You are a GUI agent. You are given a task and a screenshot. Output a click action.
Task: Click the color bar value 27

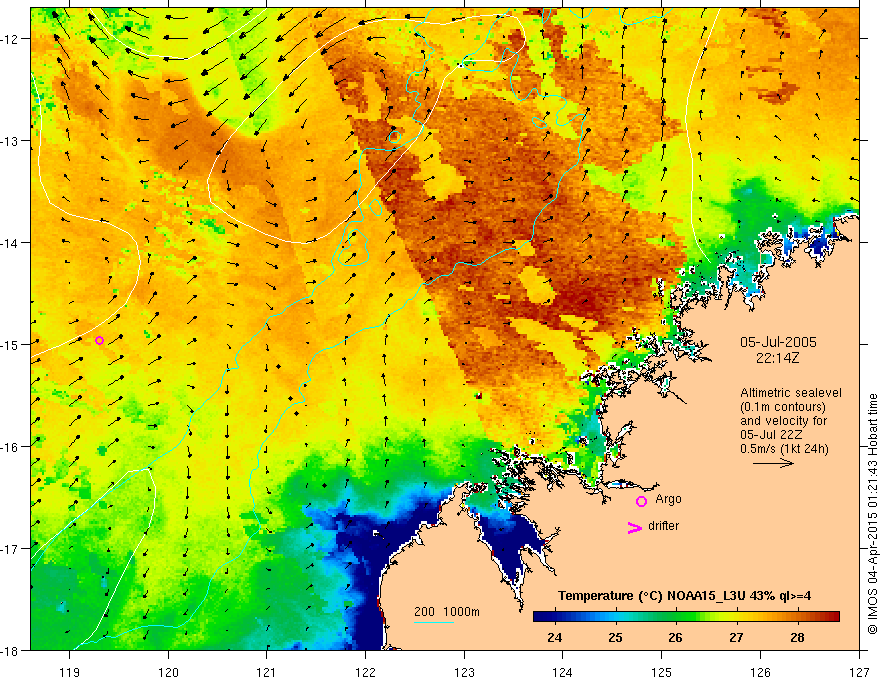click(x=736, y=637)
